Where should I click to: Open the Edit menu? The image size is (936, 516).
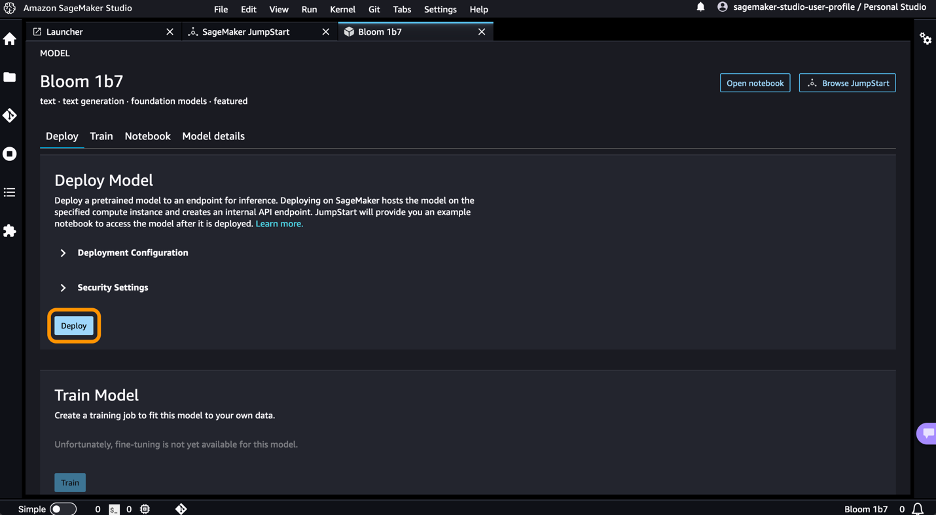pos(248,10)
